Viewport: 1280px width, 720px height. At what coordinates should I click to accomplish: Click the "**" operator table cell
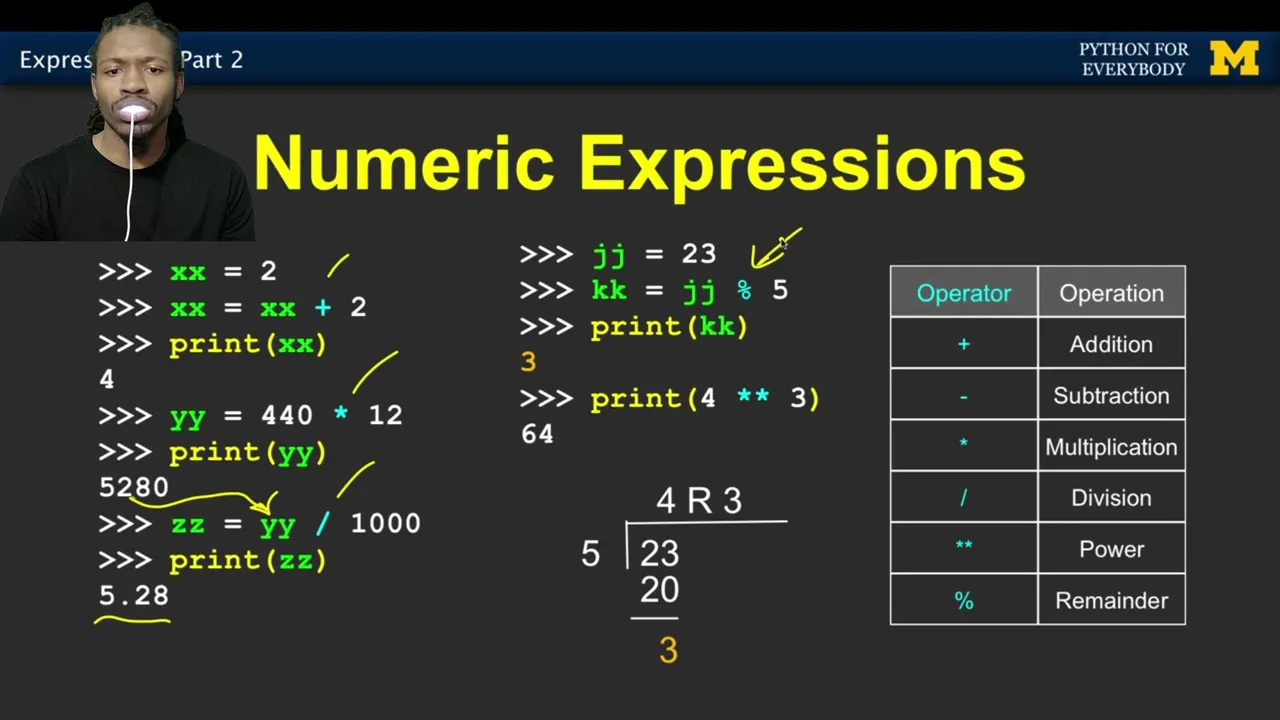pos(964,549)
